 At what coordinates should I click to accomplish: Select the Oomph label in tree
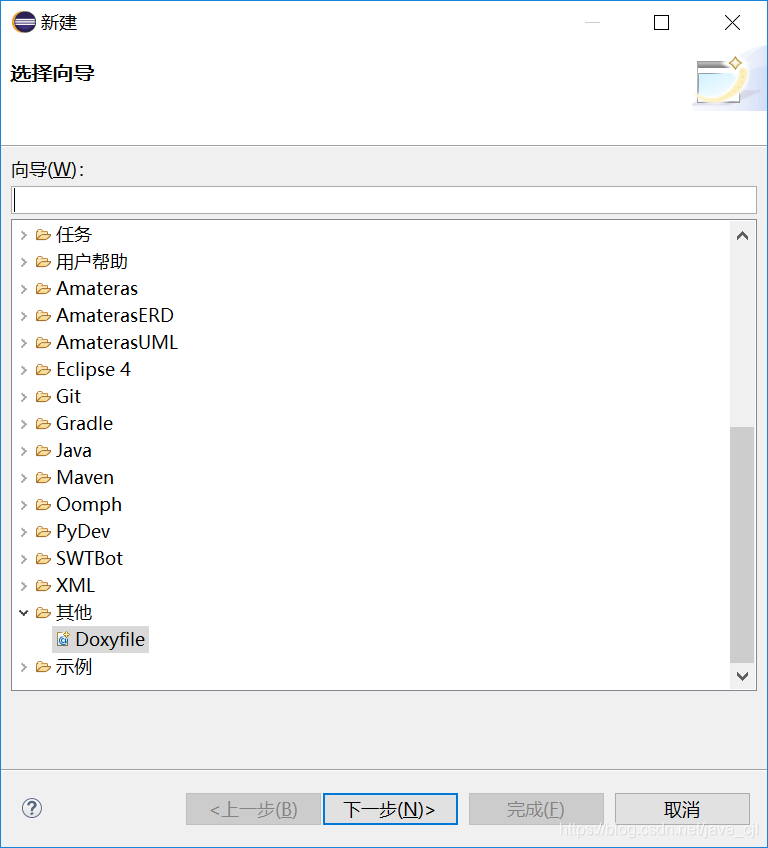89,505
